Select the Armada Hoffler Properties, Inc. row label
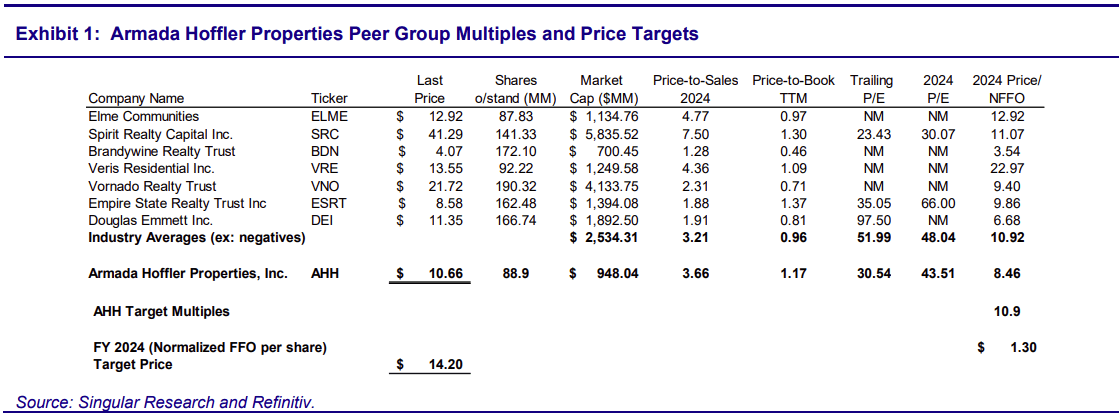This screenshot has height=416, width=1119. (188, 273)
